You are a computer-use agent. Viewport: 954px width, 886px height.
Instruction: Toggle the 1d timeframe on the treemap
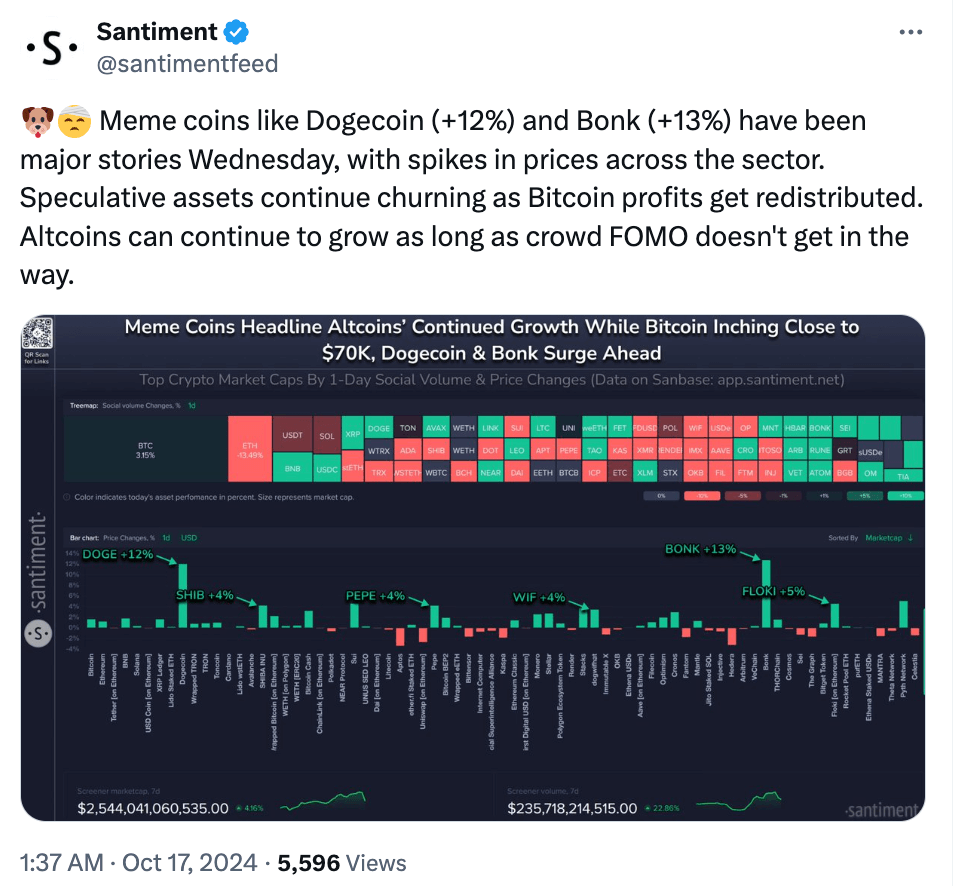pos(194,407)
